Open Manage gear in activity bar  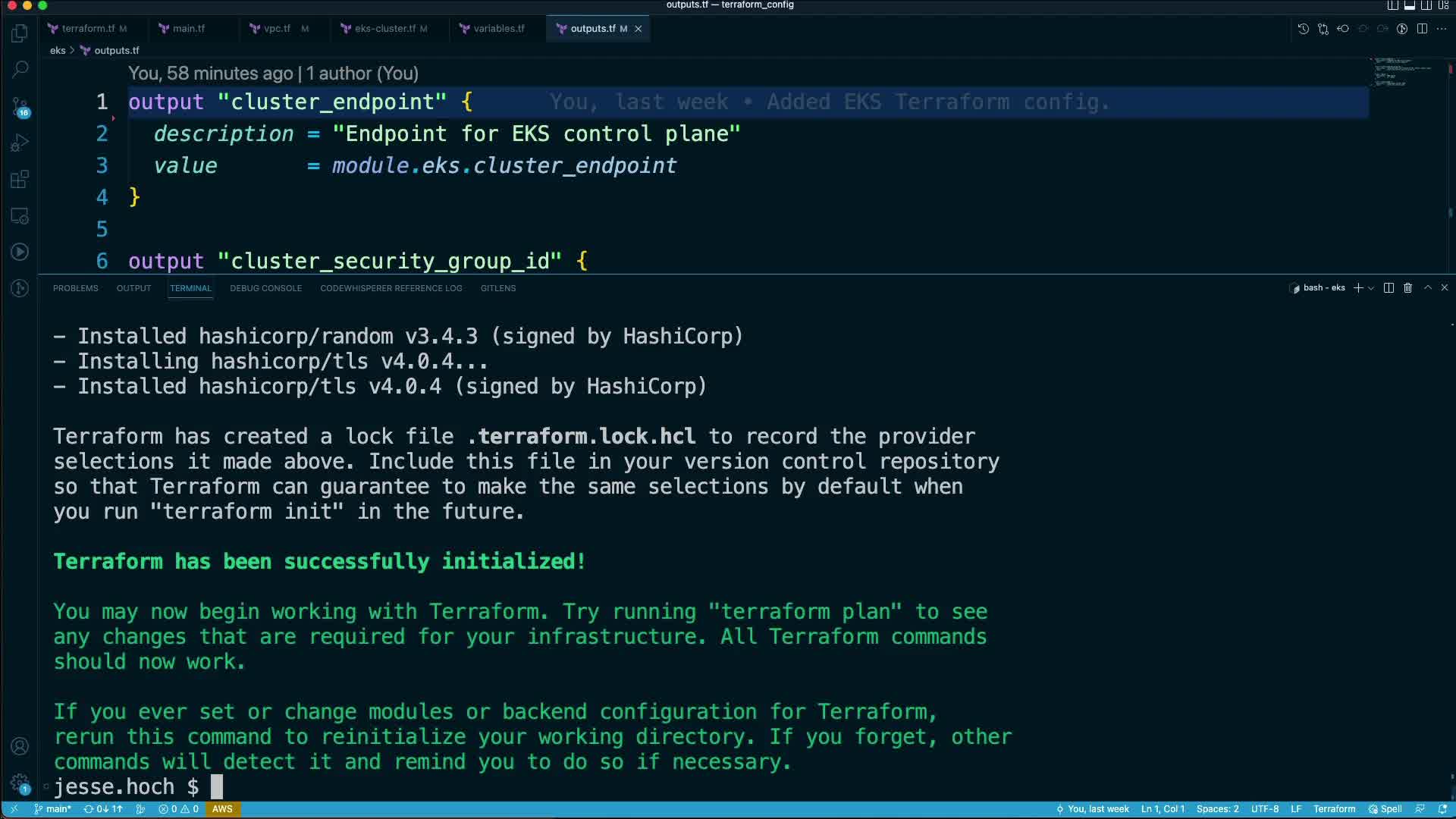[20, 783]
